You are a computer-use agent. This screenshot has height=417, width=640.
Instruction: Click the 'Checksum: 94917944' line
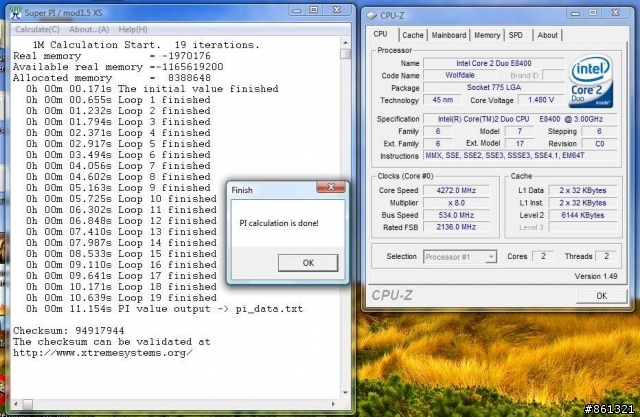click(x=69, y=330)
